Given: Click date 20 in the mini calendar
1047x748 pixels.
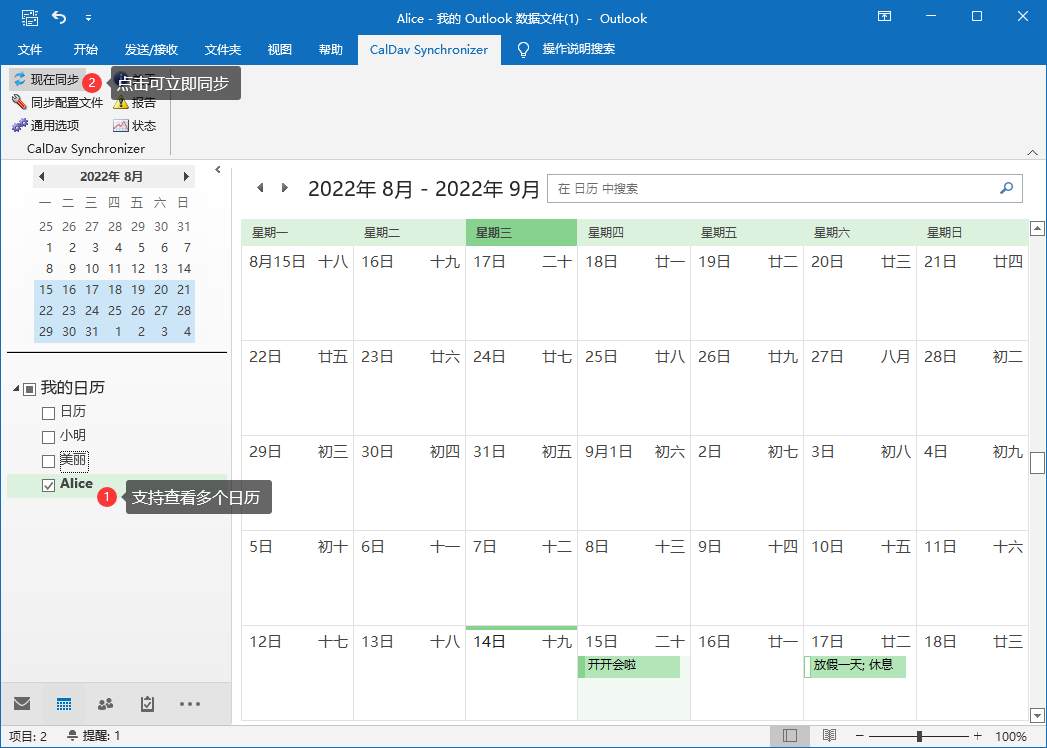Looking at the screenshot, I should pyautogui.click(x=161, y=290).
